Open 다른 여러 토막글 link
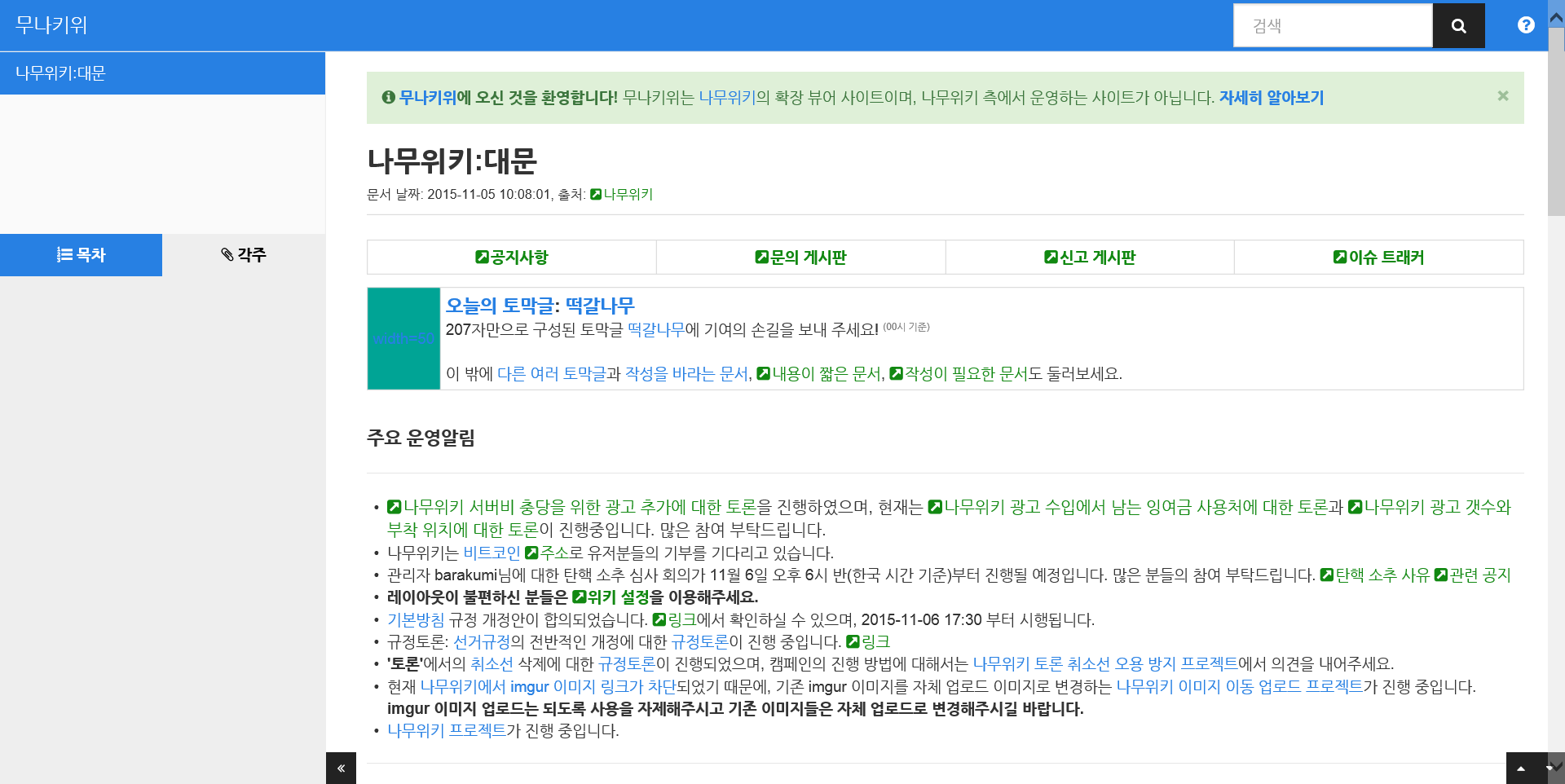The image size is (1565, 784). [552, 373]
